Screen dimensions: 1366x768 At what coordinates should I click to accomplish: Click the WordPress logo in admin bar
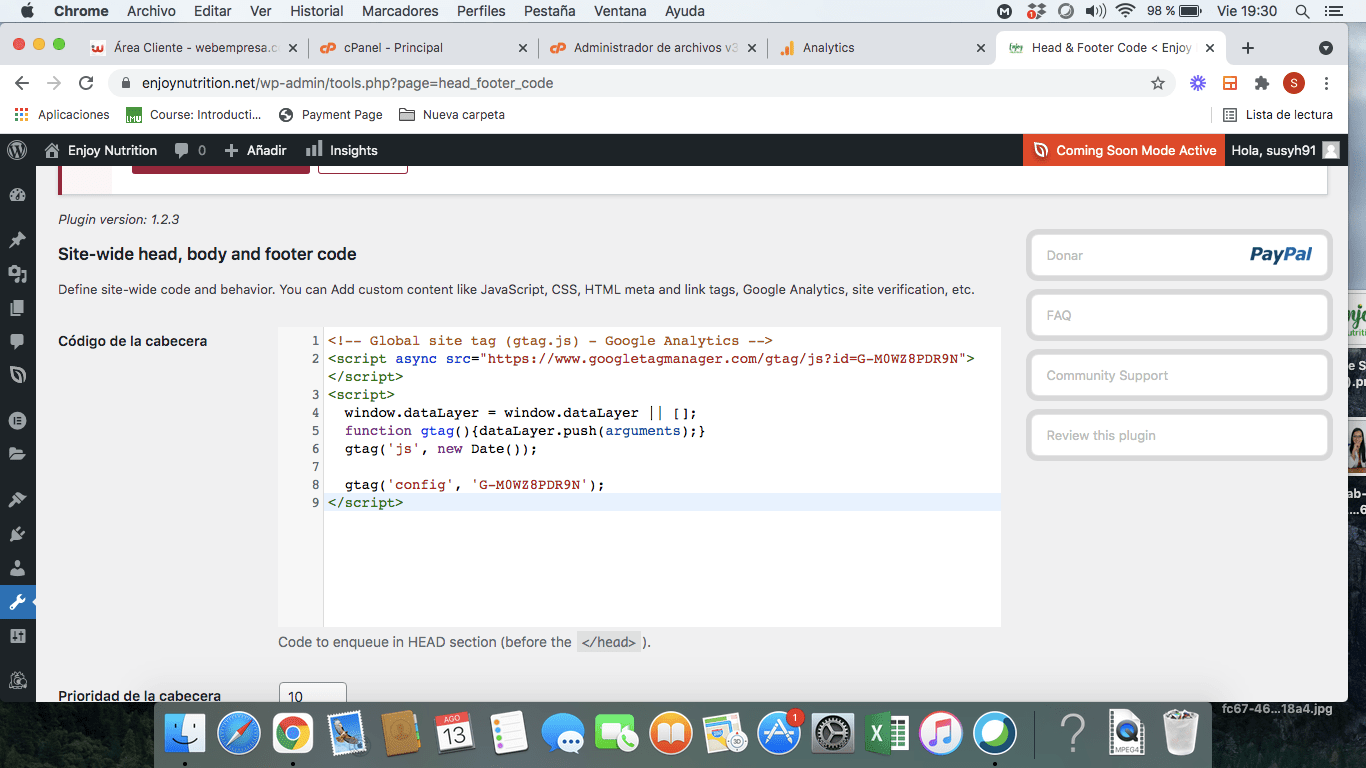17,150
